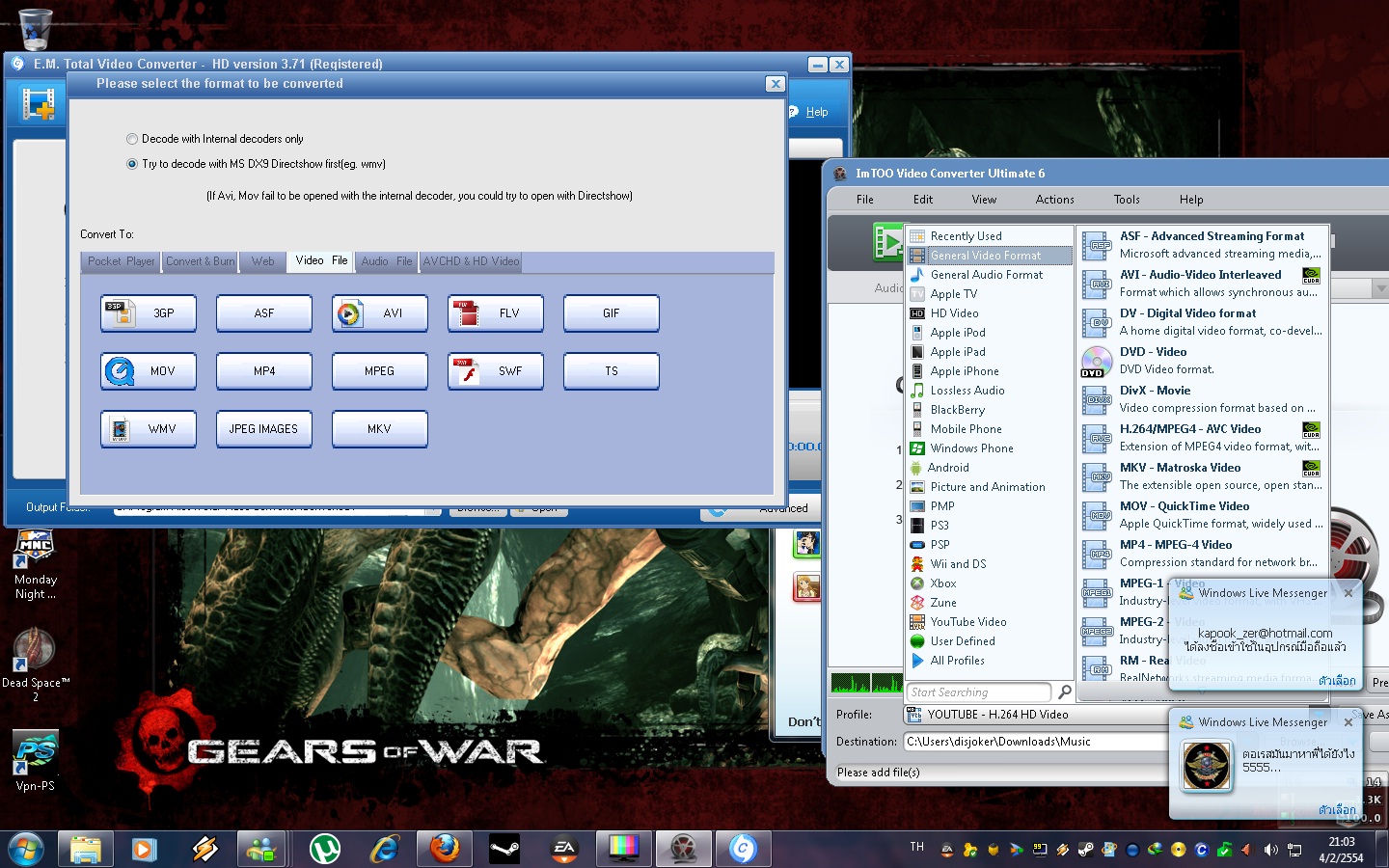Dismiss the kapook_zer Messenger notification
The width and height of the screenshot is (1389, 868).
pos(1348,593)
